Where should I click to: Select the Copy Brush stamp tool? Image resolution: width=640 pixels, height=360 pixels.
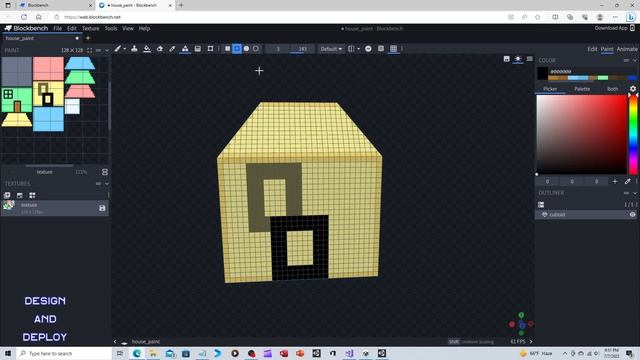(x=134, y=49)
